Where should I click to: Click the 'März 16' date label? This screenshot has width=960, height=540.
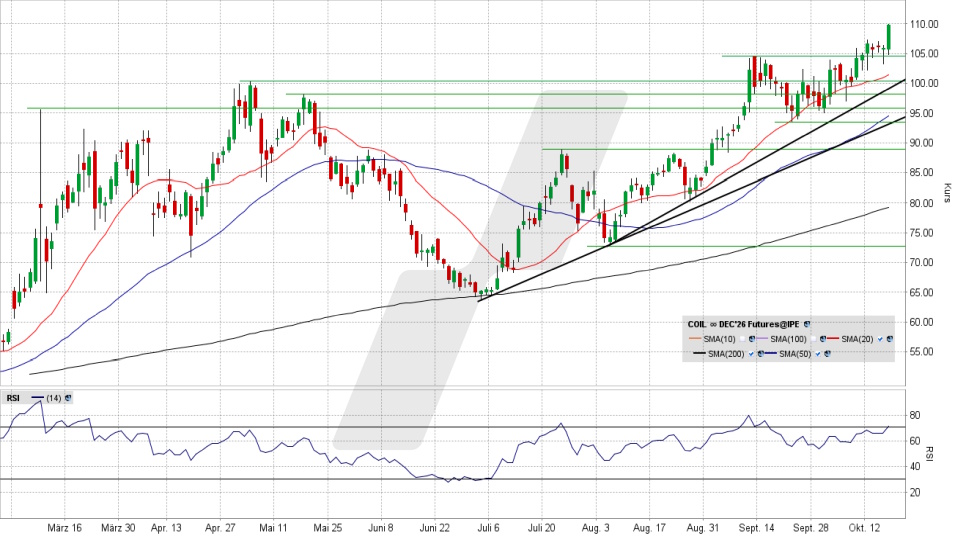pos(64,528)
